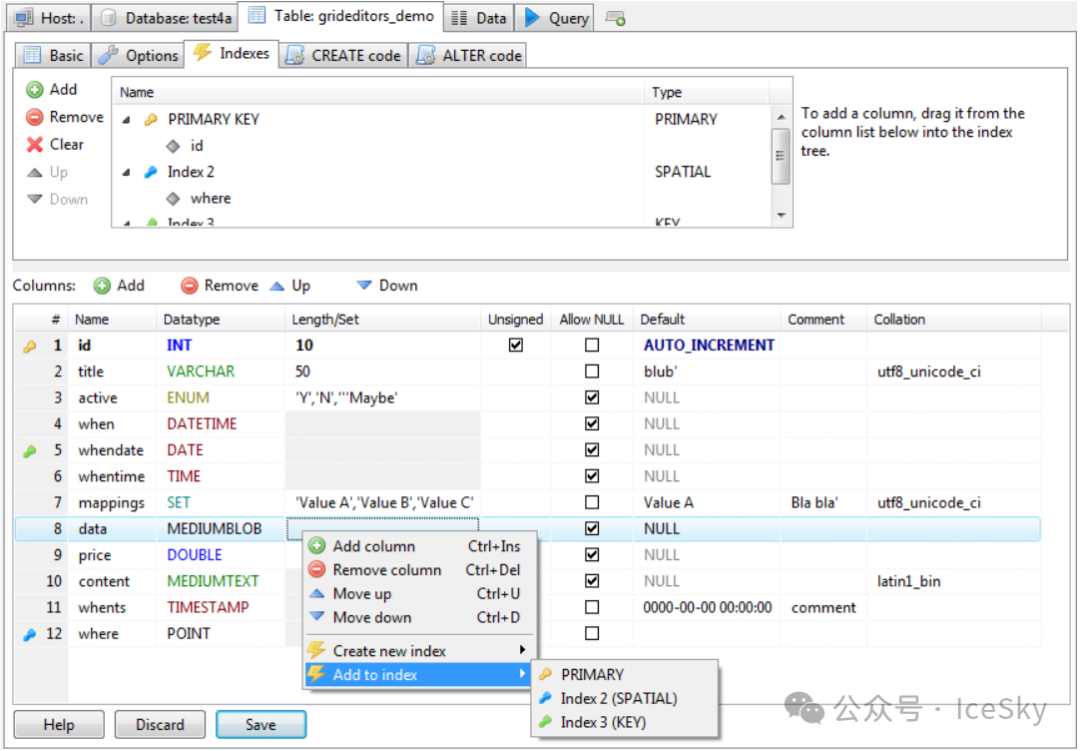Viewport: 1080px width, 751px height.
Task: Collapse the Index 2 tree node
Action: pyautogui.click(x=126, y=172)
